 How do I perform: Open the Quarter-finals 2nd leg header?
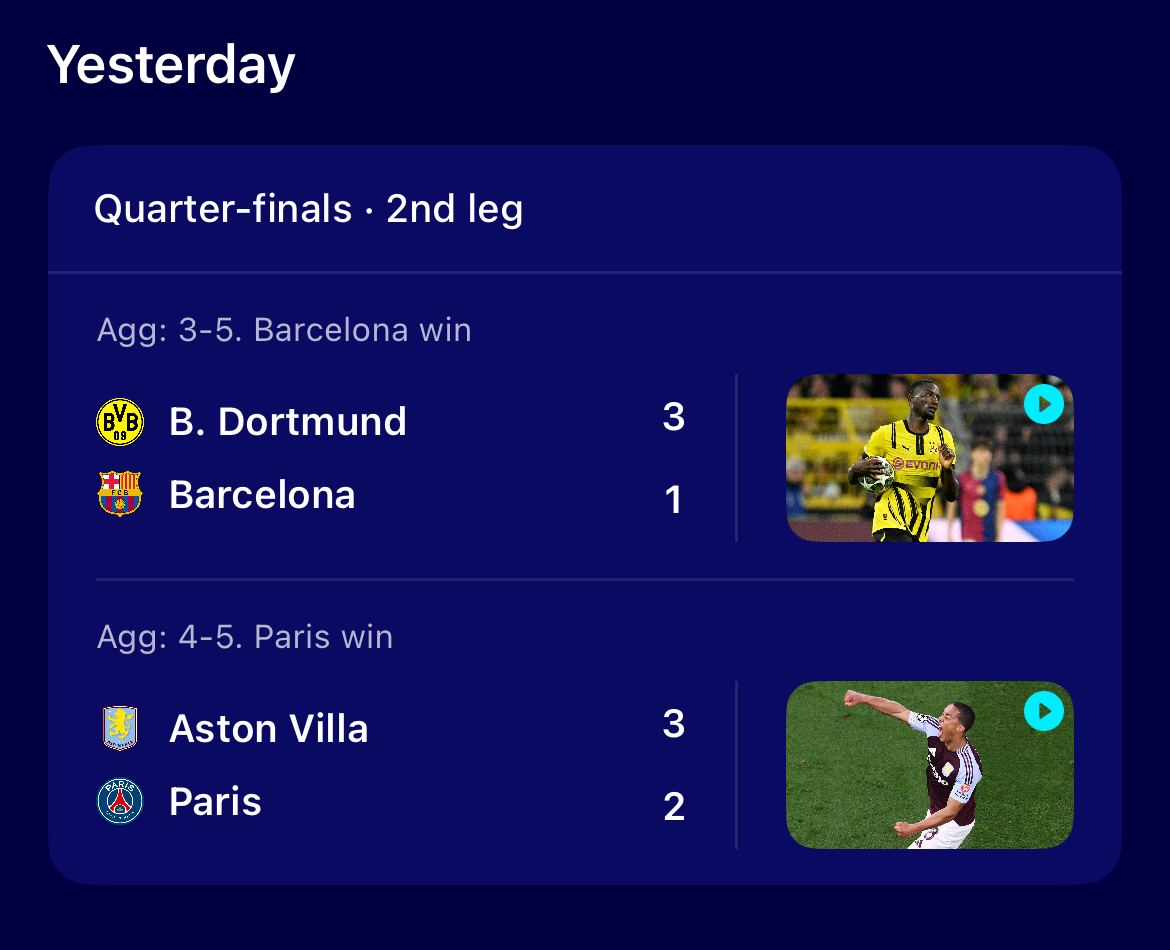[308, 208]
